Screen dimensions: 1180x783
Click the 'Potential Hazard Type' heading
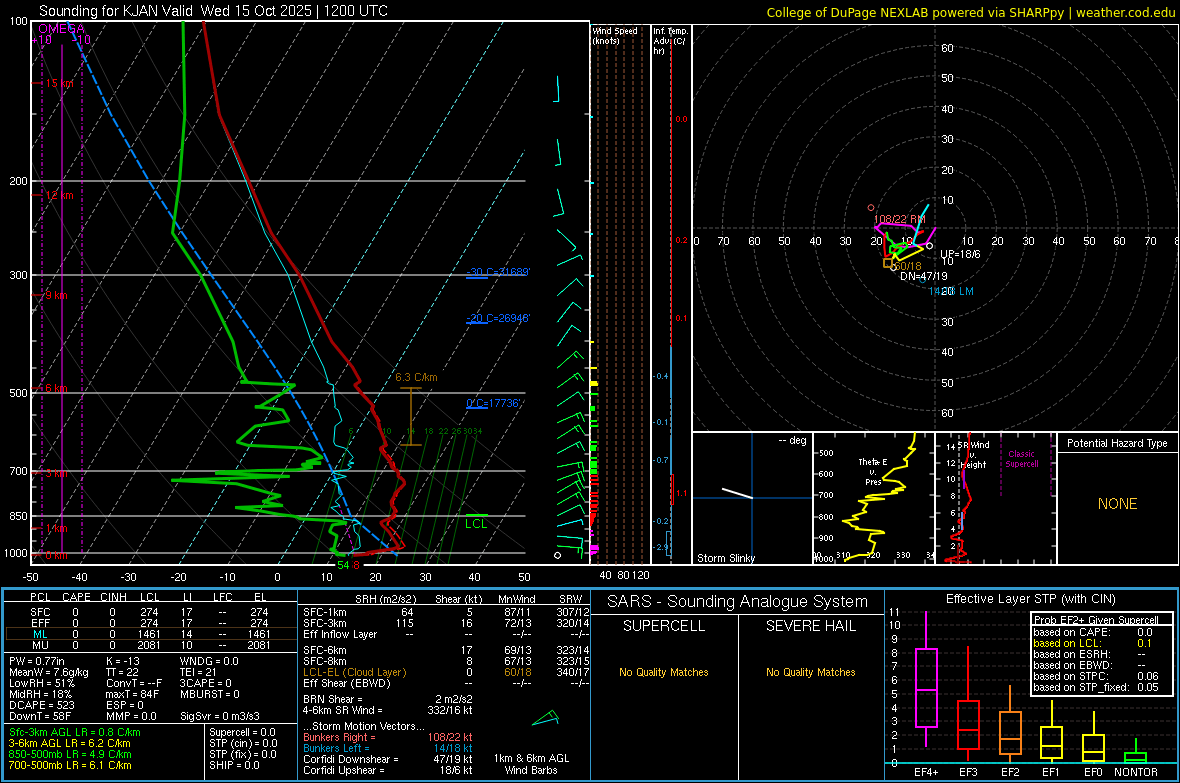(1117, 443)
